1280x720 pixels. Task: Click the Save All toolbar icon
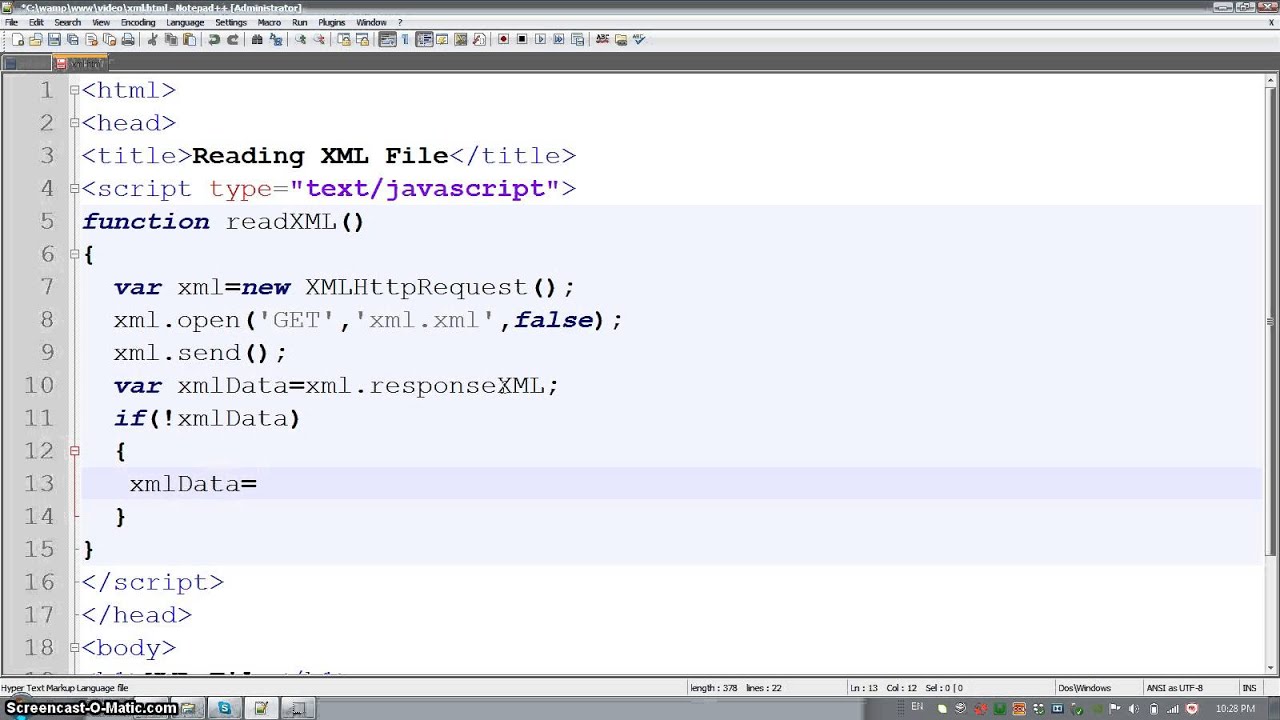72,40
